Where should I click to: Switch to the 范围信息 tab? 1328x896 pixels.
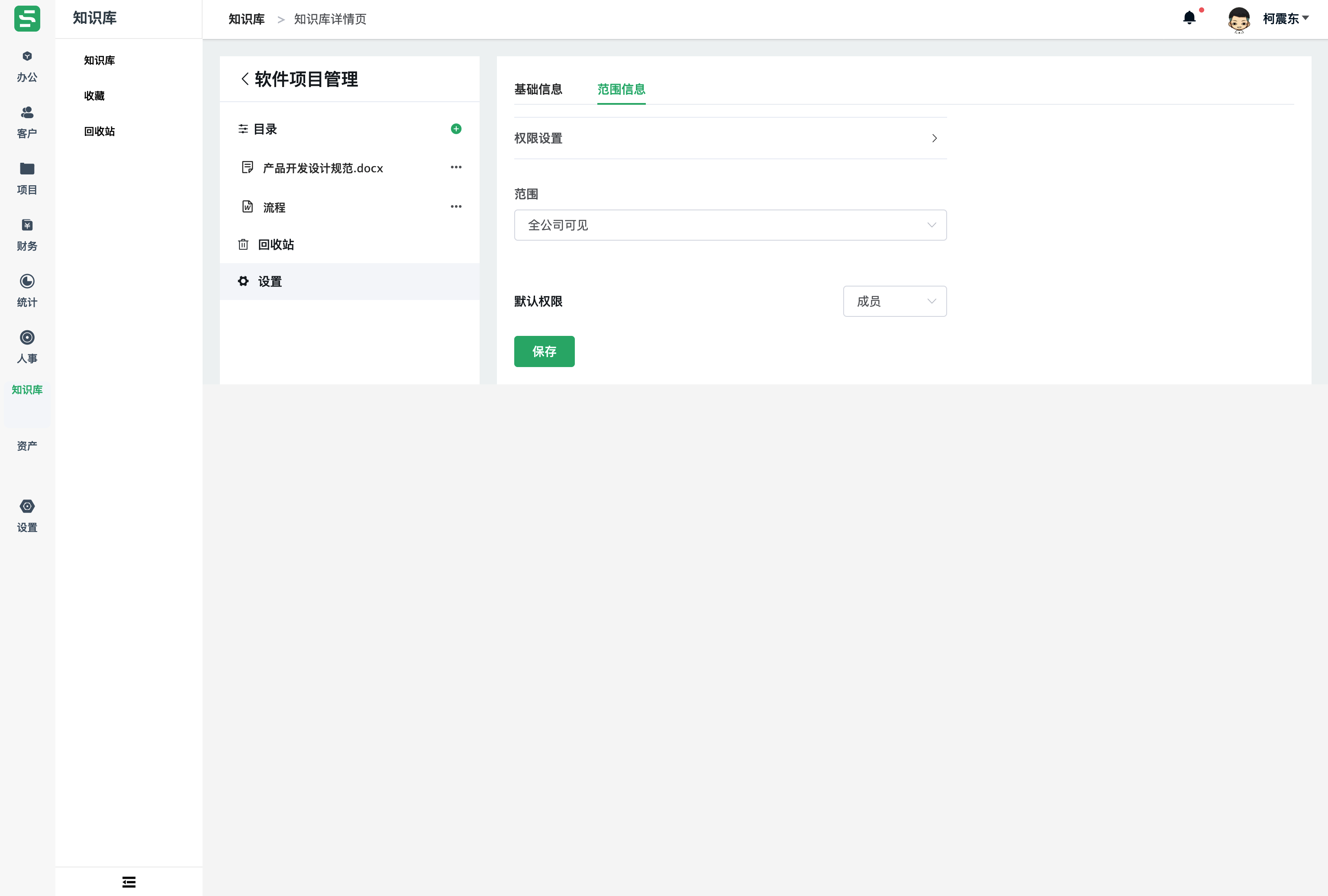pos(621,89)
